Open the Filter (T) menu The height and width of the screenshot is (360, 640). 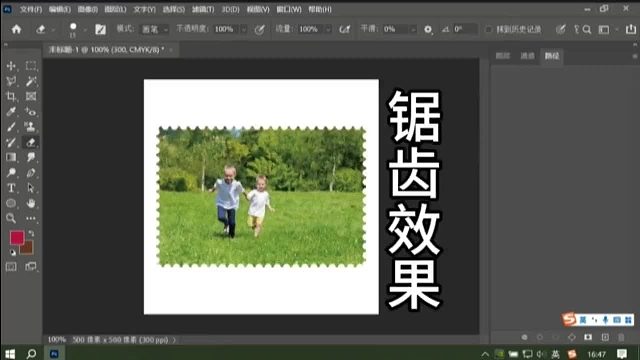point(203,9)
